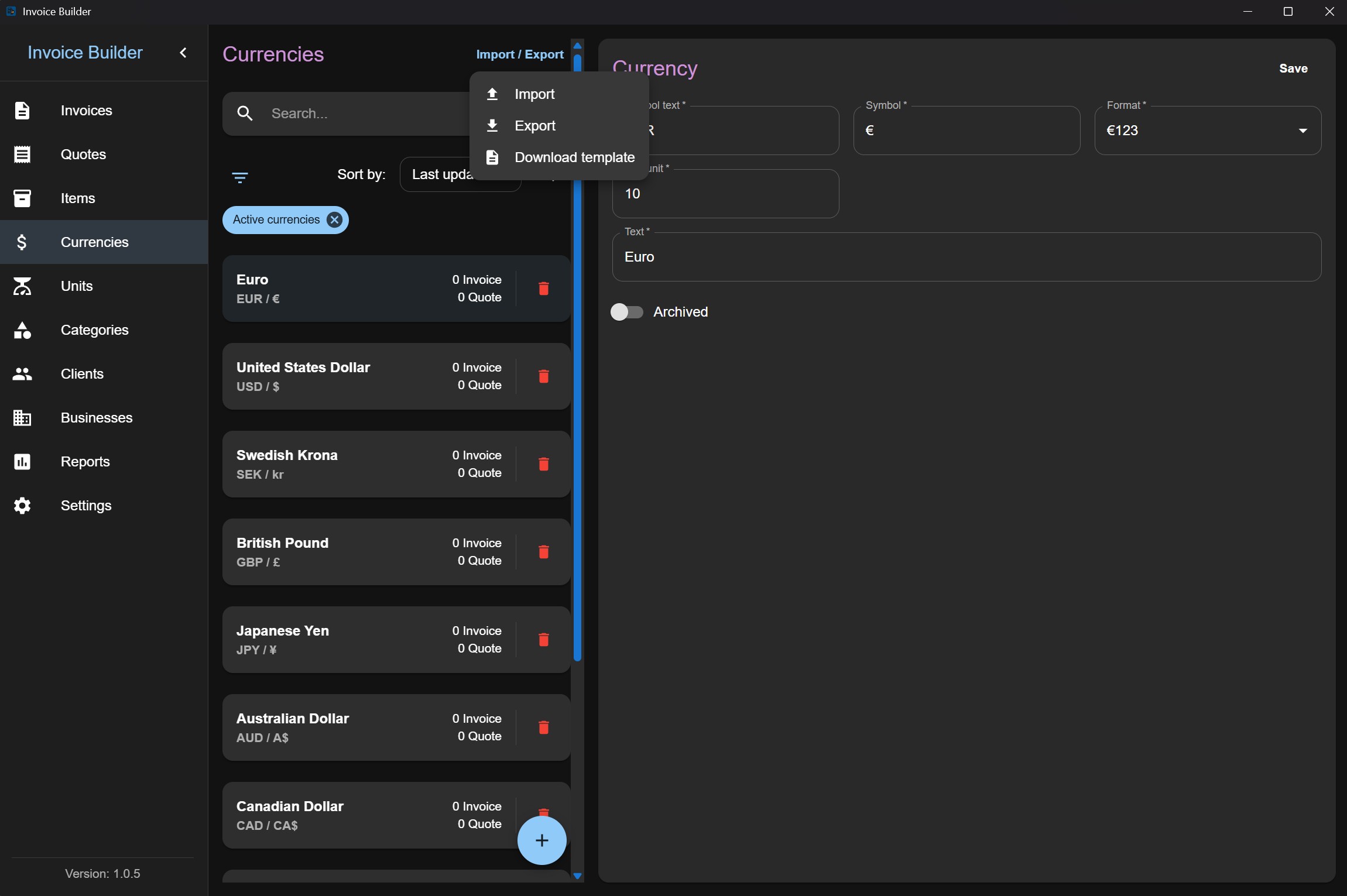Image resolution: width=1347 pixels, height=896 pixels.
Task: Collapse the sidebar with the chevron arrow
Action: pos(183,53)
